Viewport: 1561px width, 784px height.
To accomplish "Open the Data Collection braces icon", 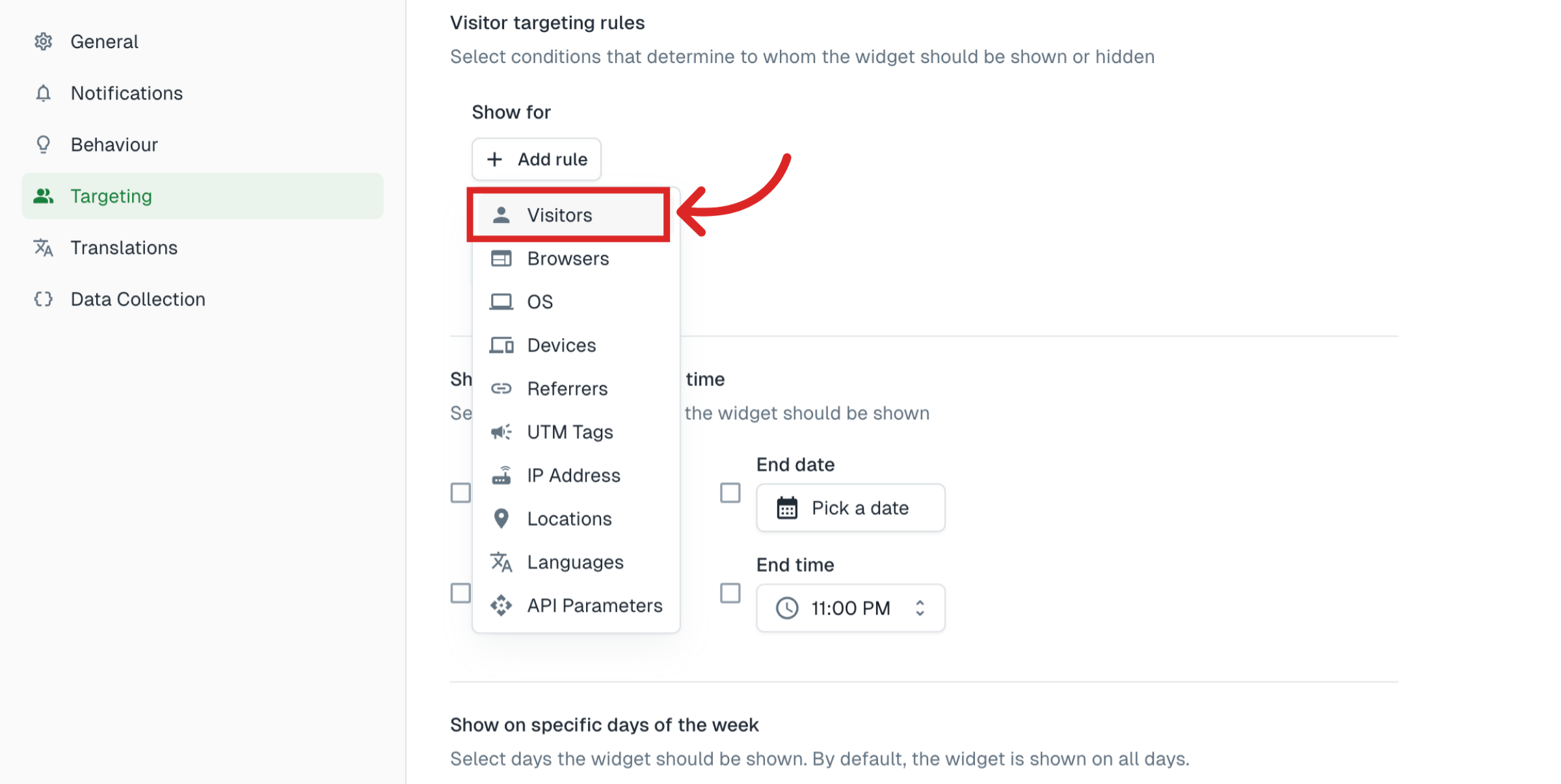I will [43, 299].
